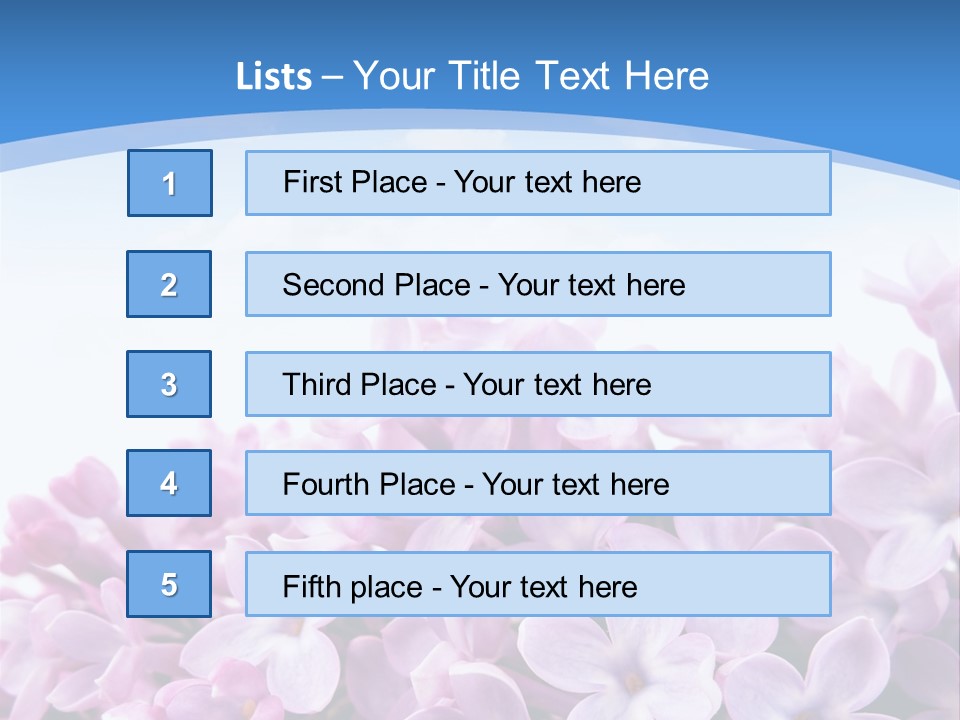Viewport: 960px width, 720px height.
Task: Click the number 5 box
Action: pyautogui.click(x=169, y=584)
